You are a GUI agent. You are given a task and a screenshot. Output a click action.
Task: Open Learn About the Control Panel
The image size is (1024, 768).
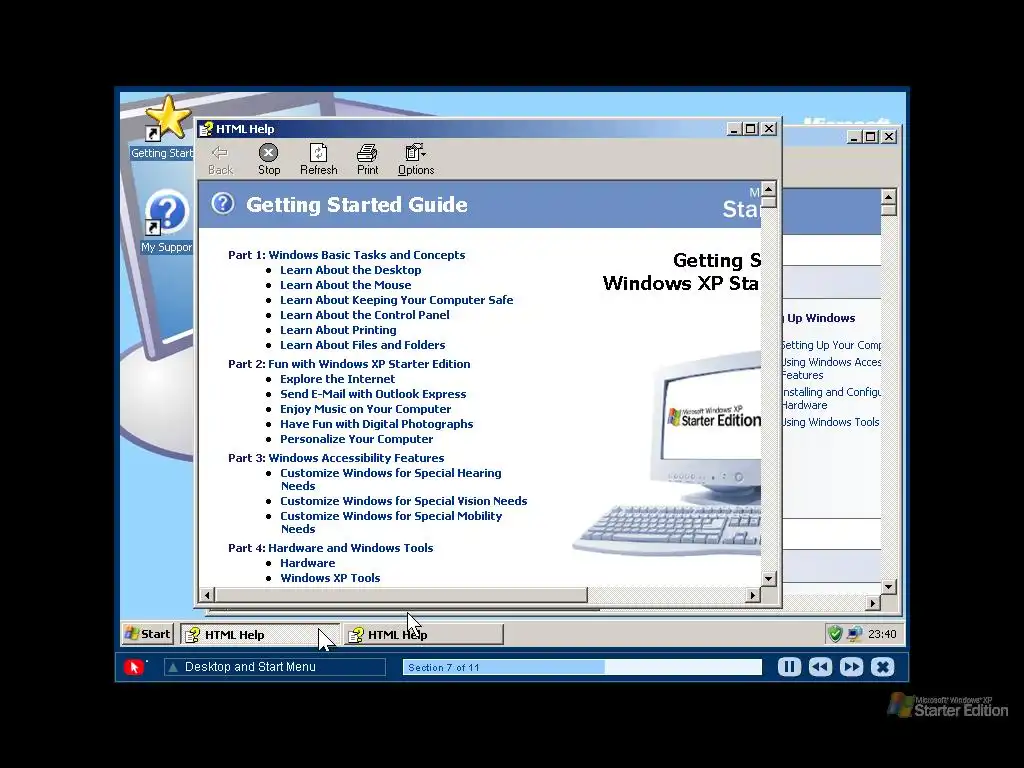(364, 315)
